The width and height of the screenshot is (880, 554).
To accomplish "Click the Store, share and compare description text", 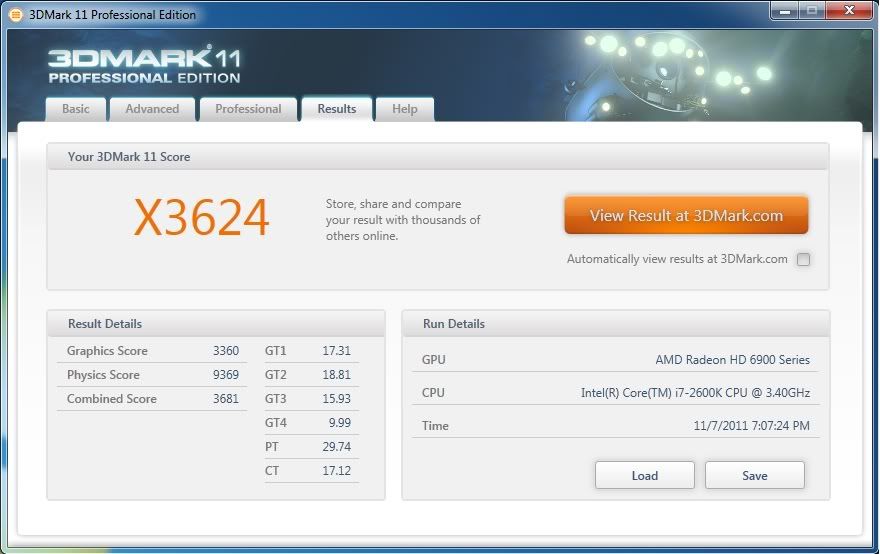I will [403, 220].
